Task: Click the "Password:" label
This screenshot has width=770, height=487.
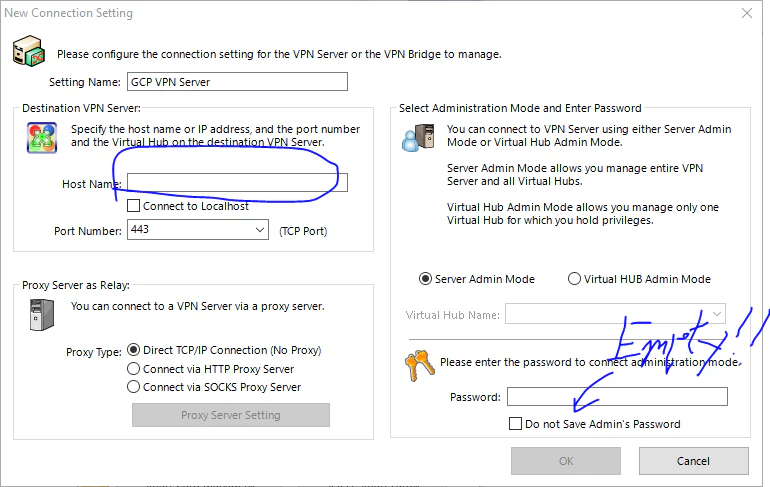Action: (x=475, y=397)
